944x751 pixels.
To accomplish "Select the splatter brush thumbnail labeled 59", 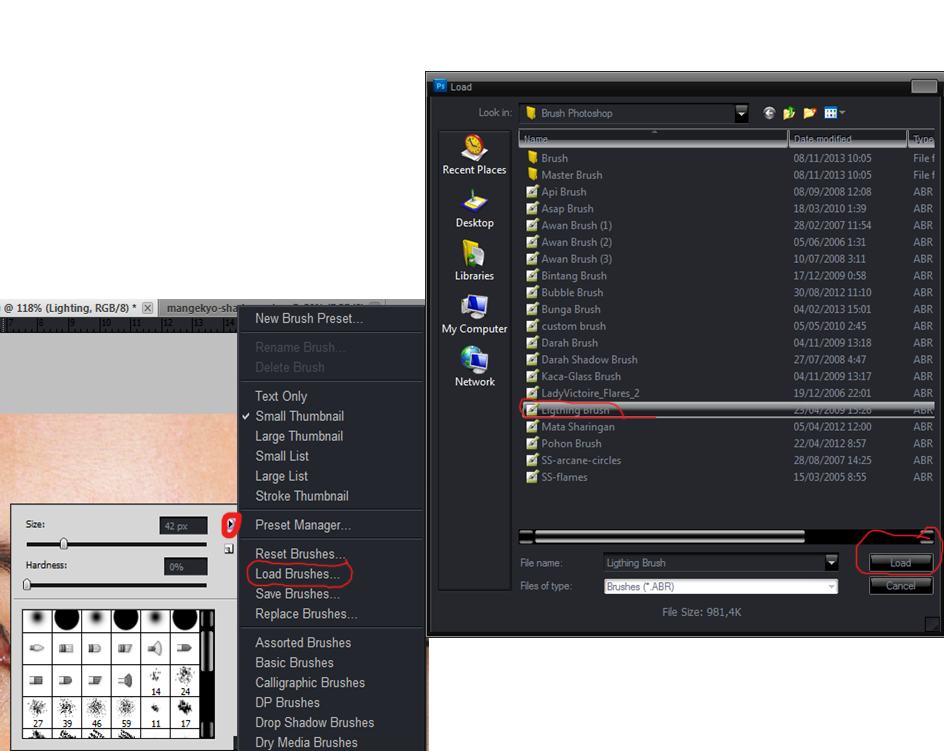I will click(x=126, y=712).
